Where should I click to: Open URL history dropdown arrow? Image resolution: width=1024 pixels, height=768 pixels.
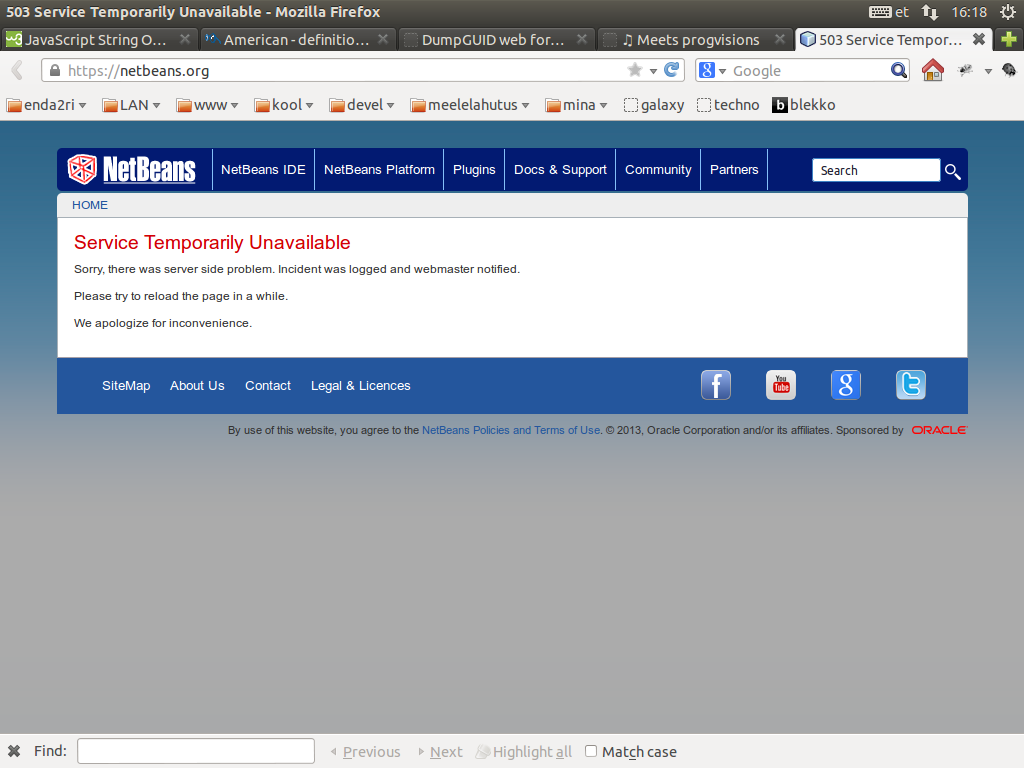point(653,71)
